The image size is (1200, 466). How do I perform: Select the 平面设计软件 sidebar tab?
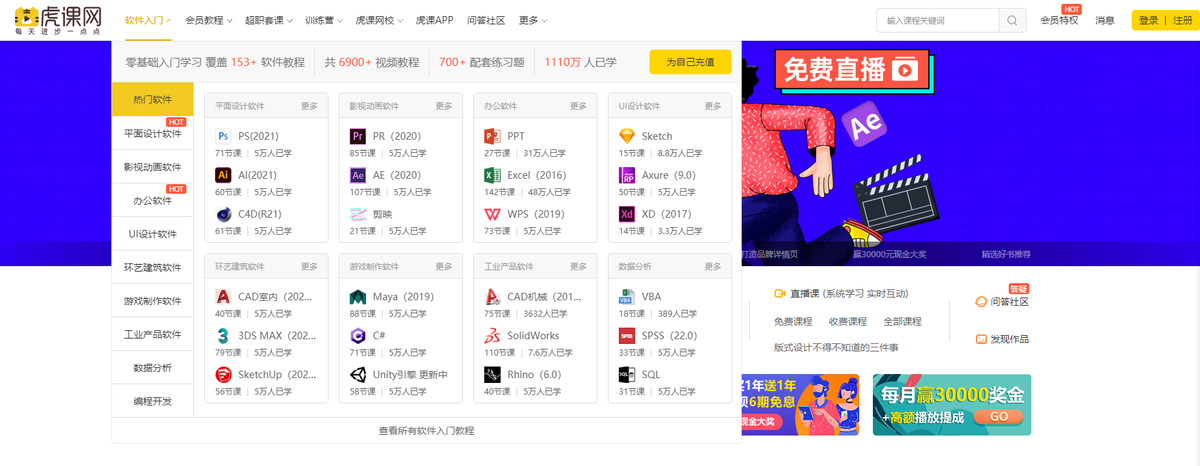153,133
